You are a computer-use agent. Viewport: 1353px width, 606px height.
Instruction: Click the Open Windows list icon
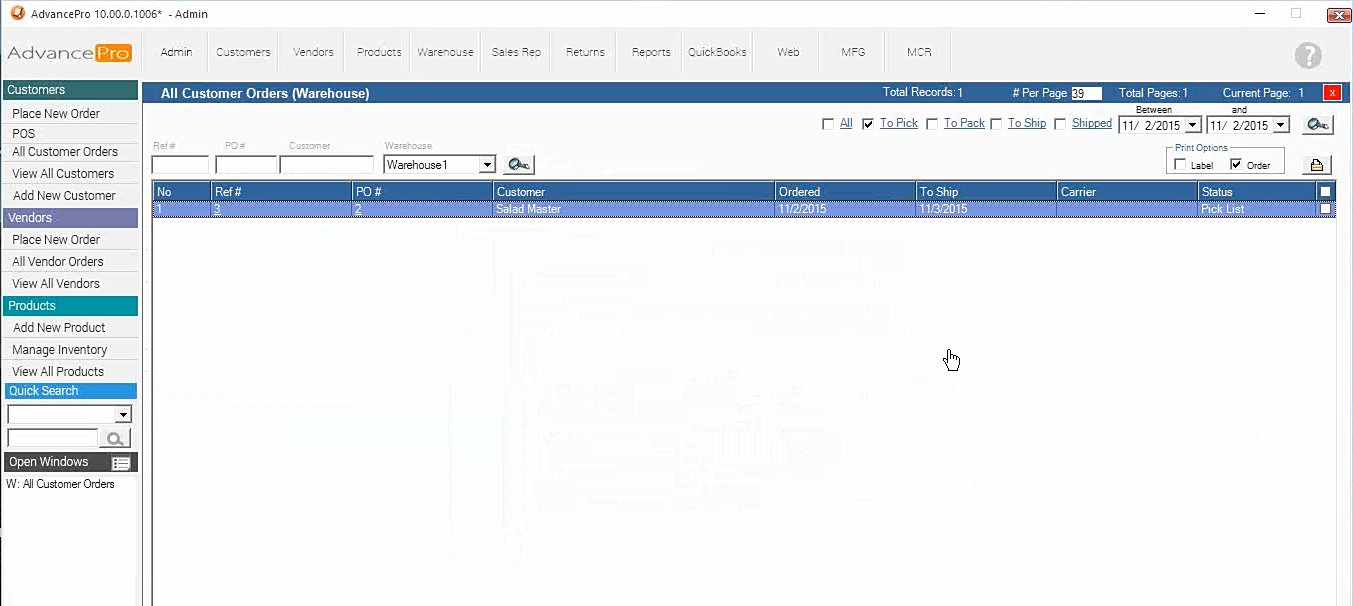tap(121, 463)
